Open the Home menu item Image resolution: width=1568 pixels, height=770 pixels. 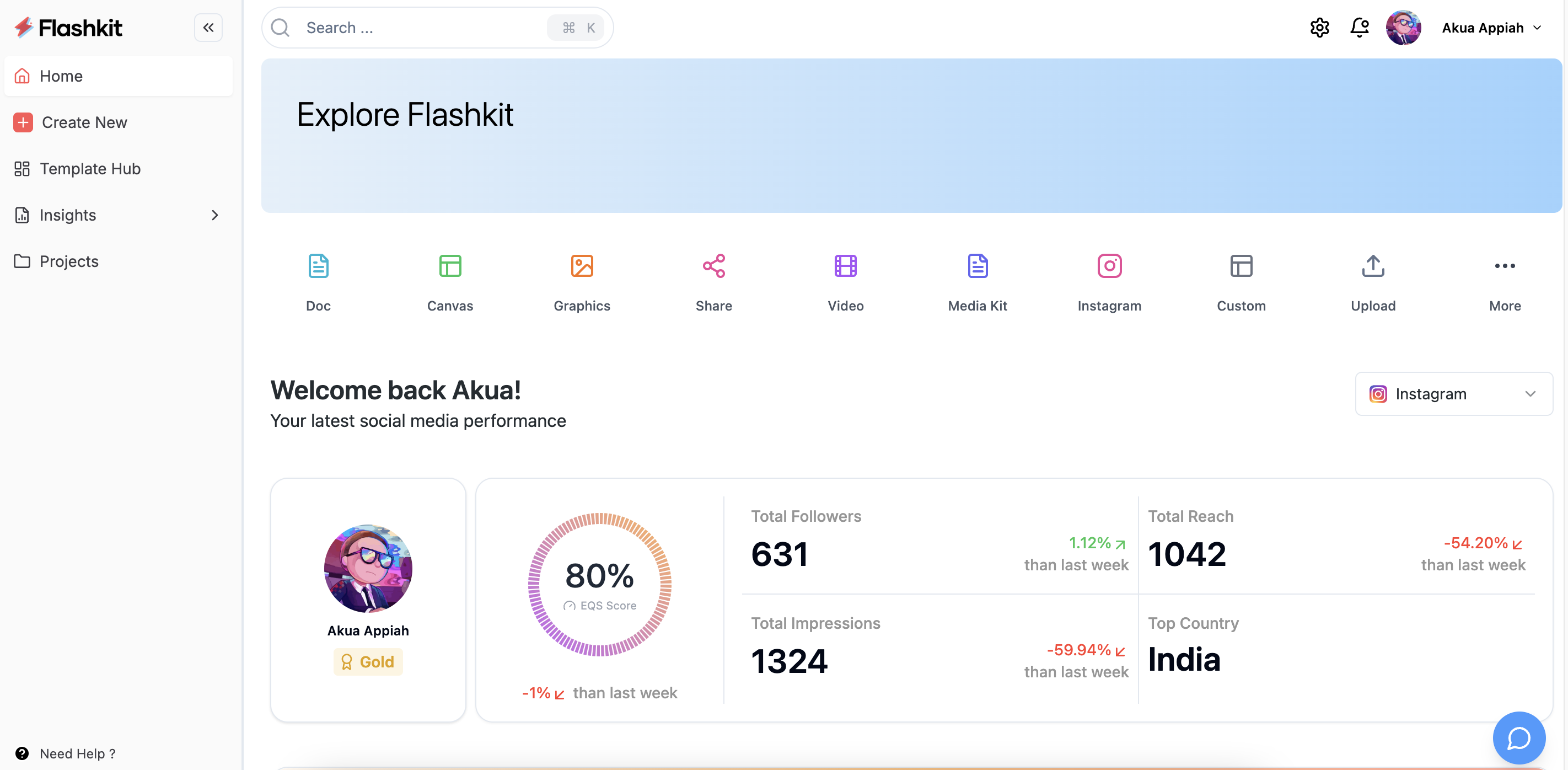[118, 76]
